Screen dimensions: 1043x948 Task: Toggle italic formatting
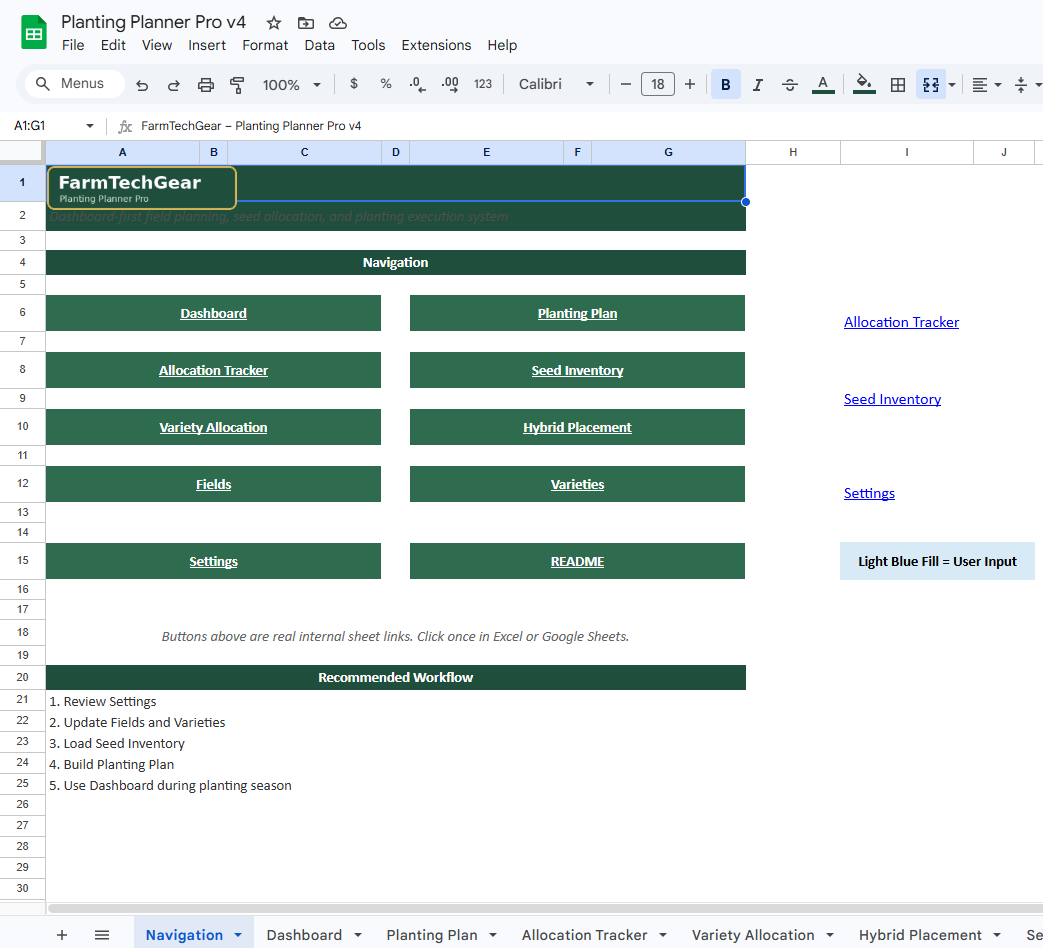[757, 84]
